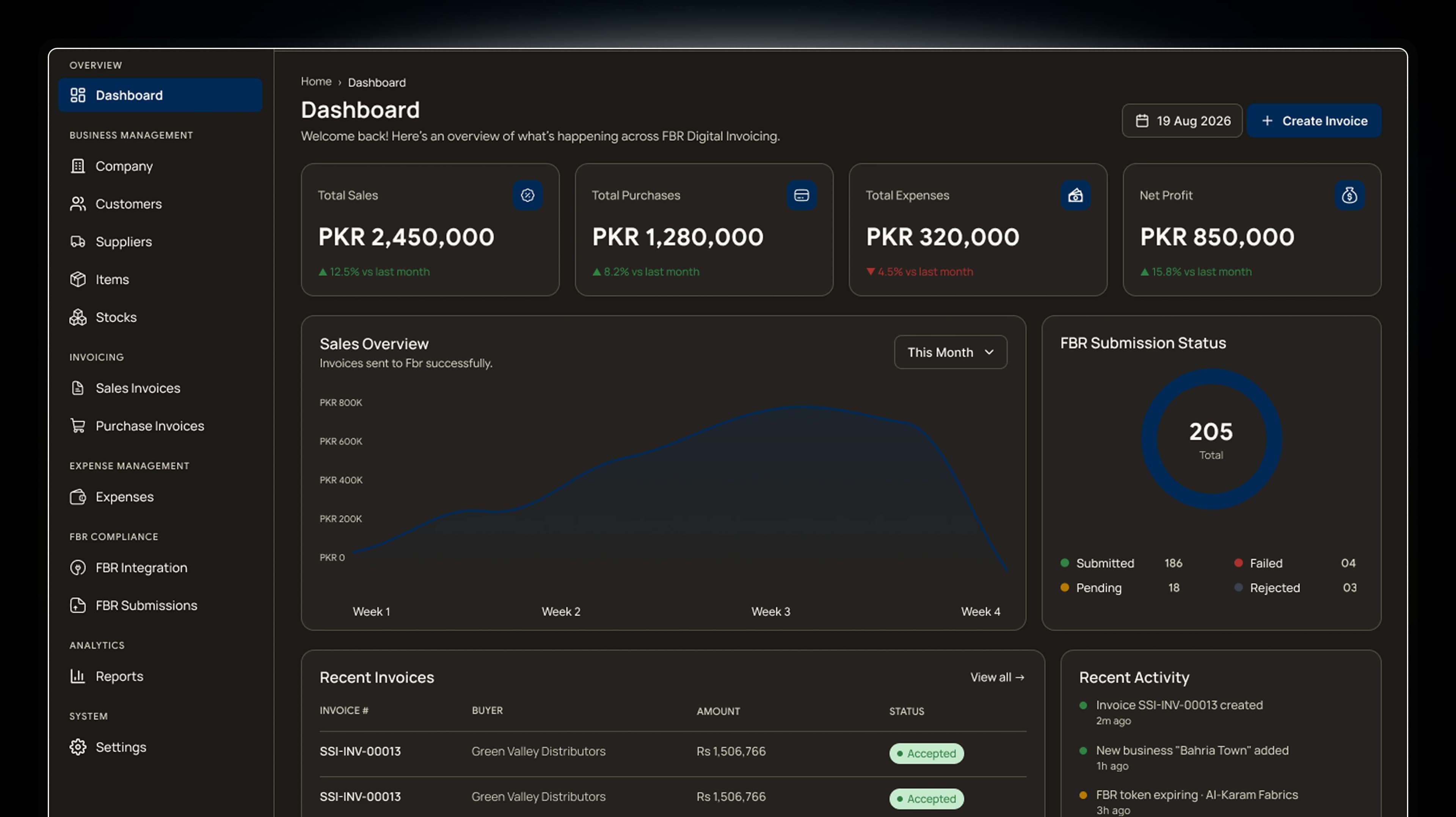This screenshot has height=817, width=1456.
Task: Open Suppliers from the sidebar
Action: [x=160, y=241]
